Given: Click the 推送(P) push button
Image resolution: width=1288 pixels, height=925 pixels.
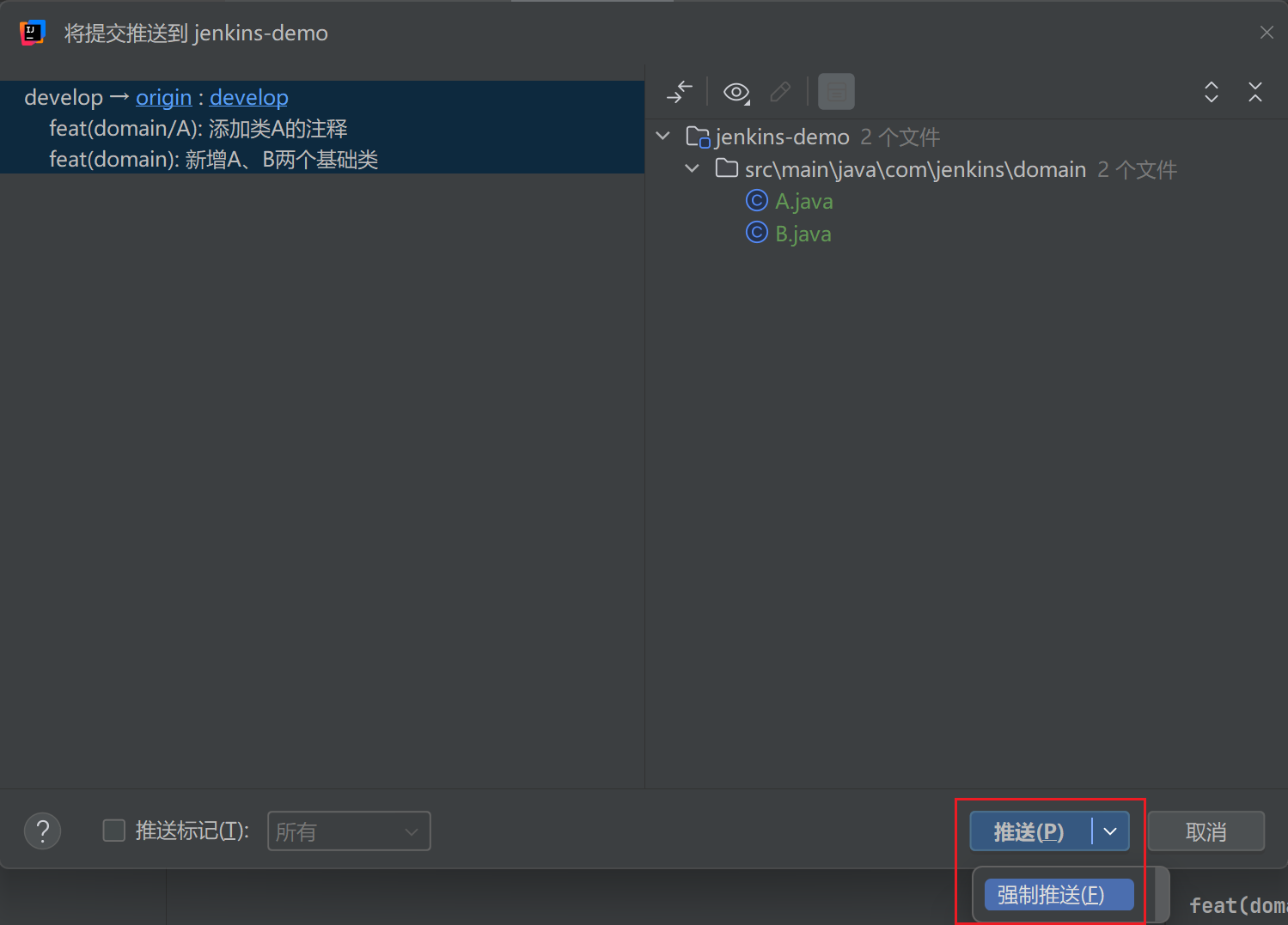Looking at the screenshot, I should tap(1029, 831).
